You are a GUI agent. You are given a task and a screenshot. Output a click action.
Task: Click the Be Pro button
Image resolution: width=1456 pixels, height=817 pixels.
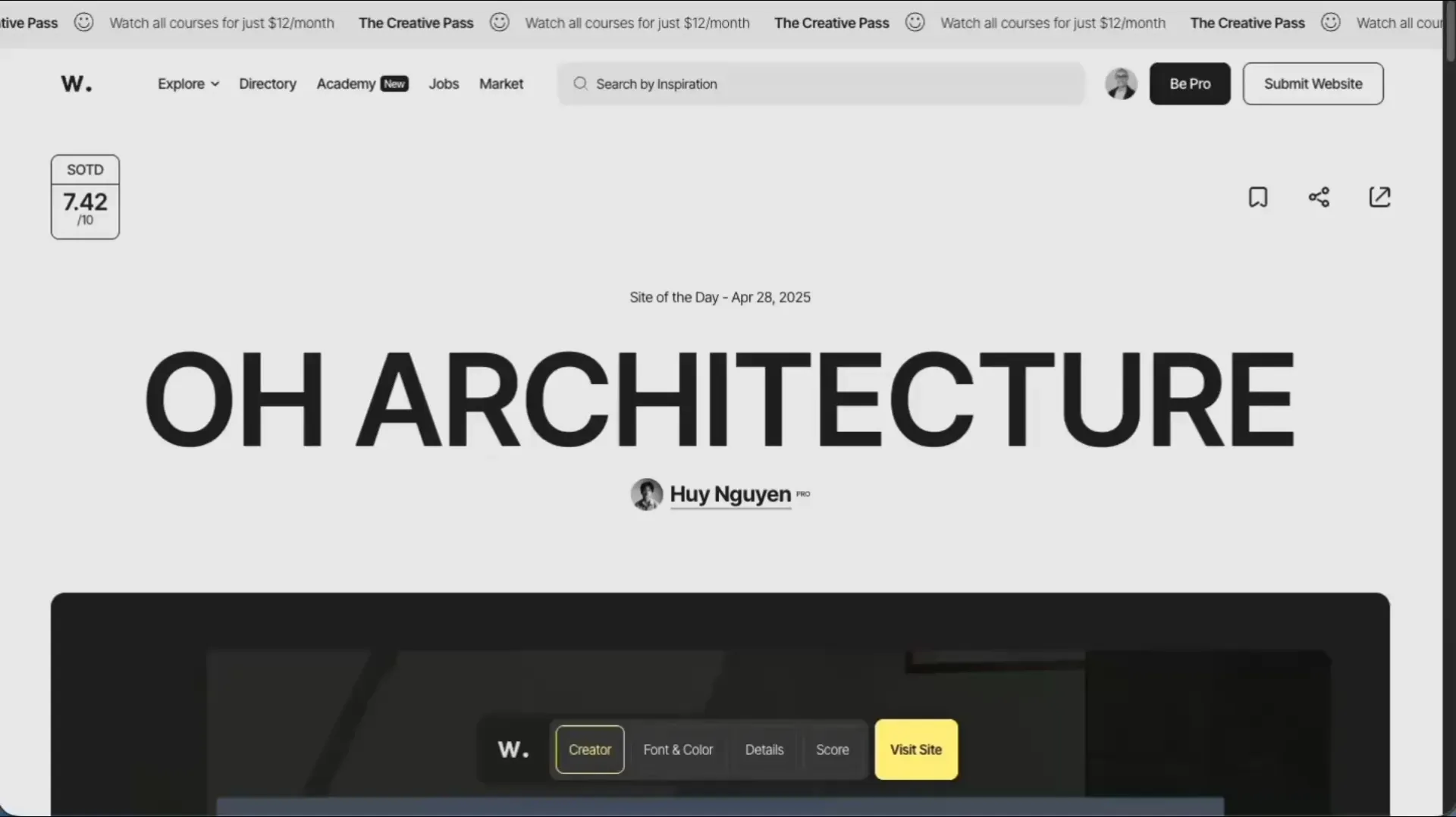[x=1190, y=83]
